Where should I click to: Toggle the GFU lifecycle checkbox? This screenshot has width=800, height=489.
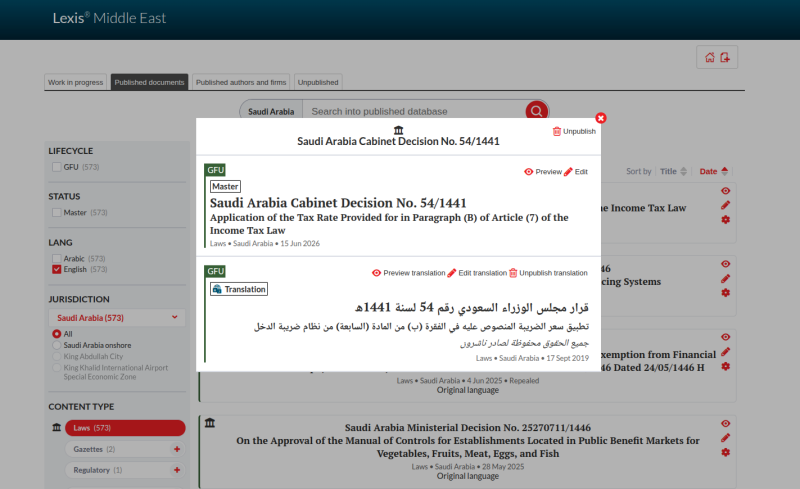coord(57,167)
